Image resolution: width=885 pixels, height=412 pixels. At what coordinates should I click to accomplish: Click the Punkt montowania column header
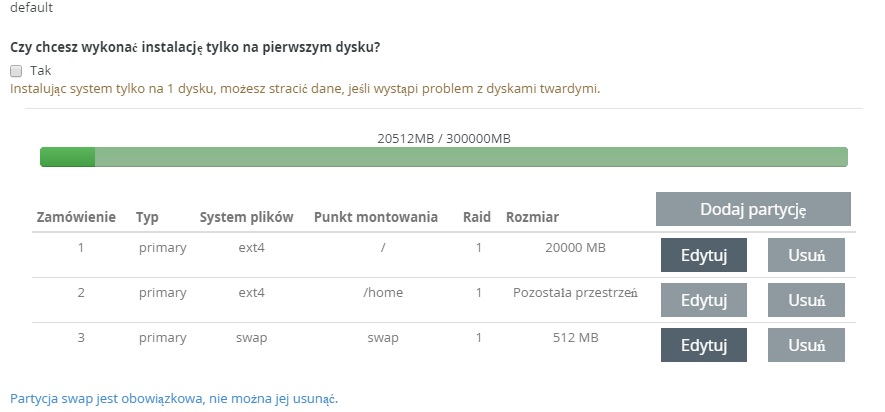pyautogui.click(x=376, y=217)
